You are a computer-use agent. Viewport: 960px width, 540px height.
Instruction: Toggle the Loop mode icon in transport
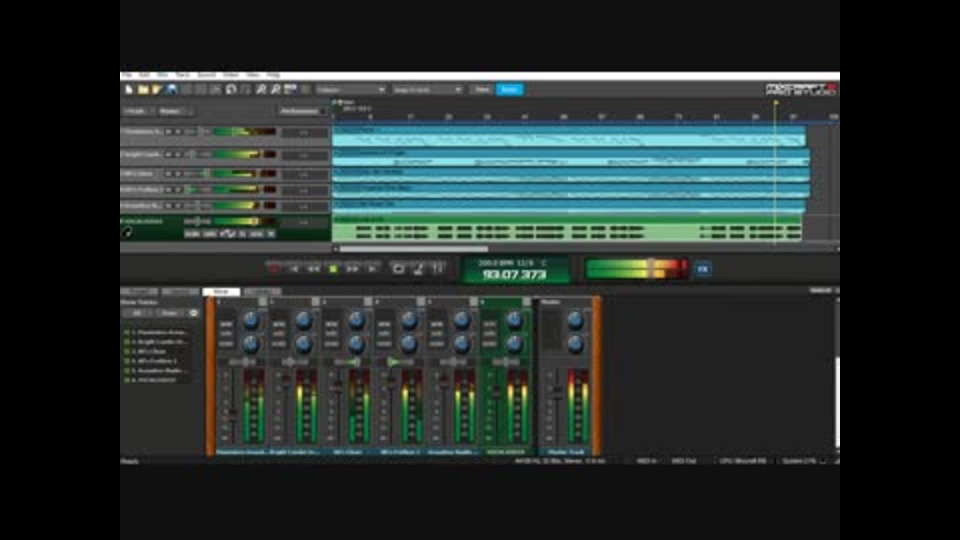pyautogui.click(x=399, y=269)
